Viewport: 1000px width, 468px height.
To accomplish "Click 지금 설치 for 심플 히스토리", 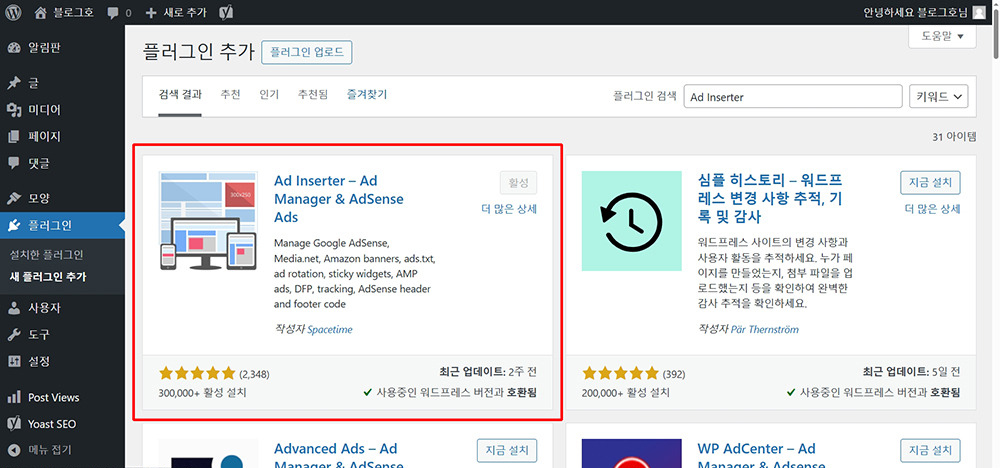I will click(930, 183).
